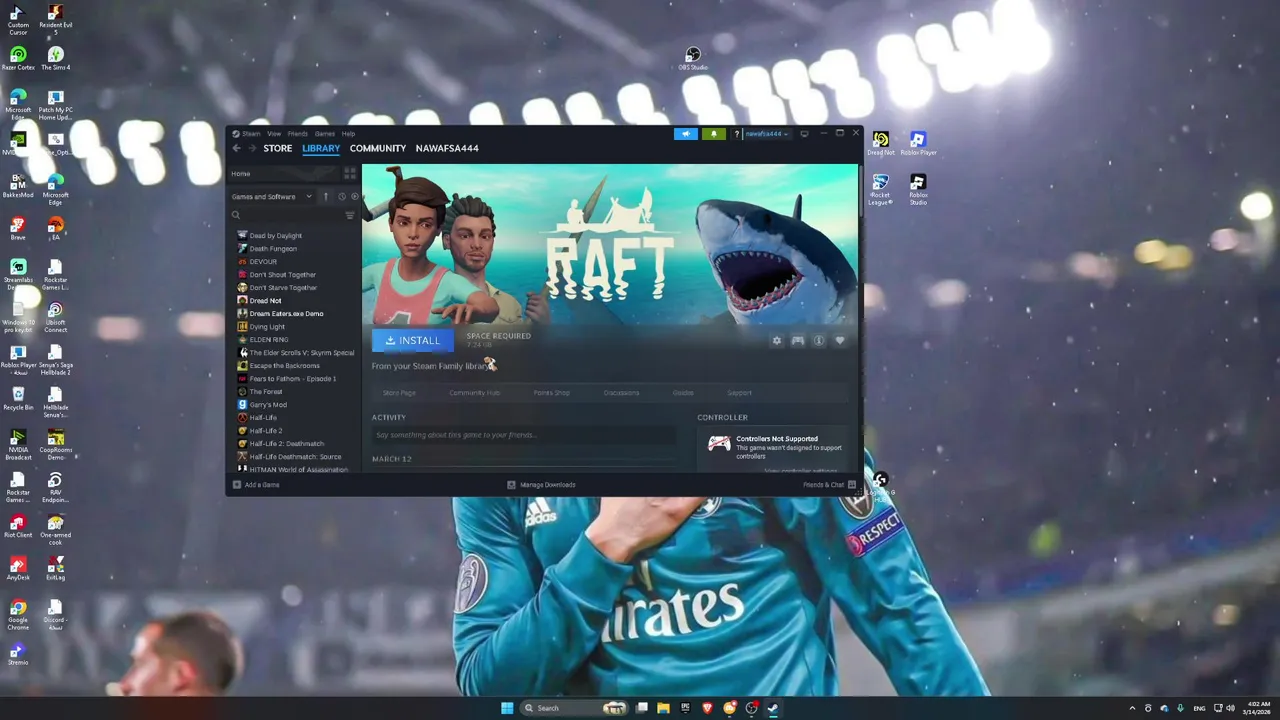
Task: Toggle the recent activity clock filter
Action: 341,196
